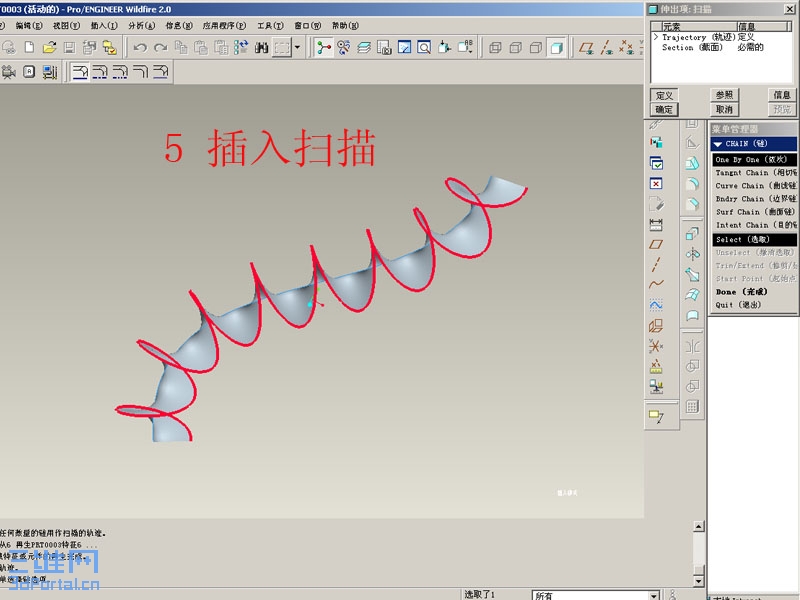The width and height of the screenshot is (800, 600).
Task: Click the new file icon
Action: click(x=29, y=47)
